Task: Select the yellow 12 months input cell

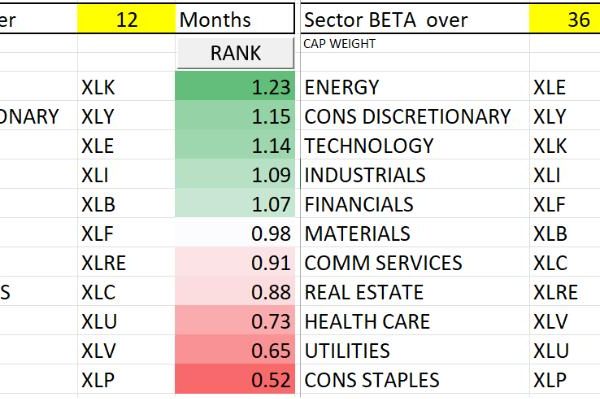Action: 127,19
